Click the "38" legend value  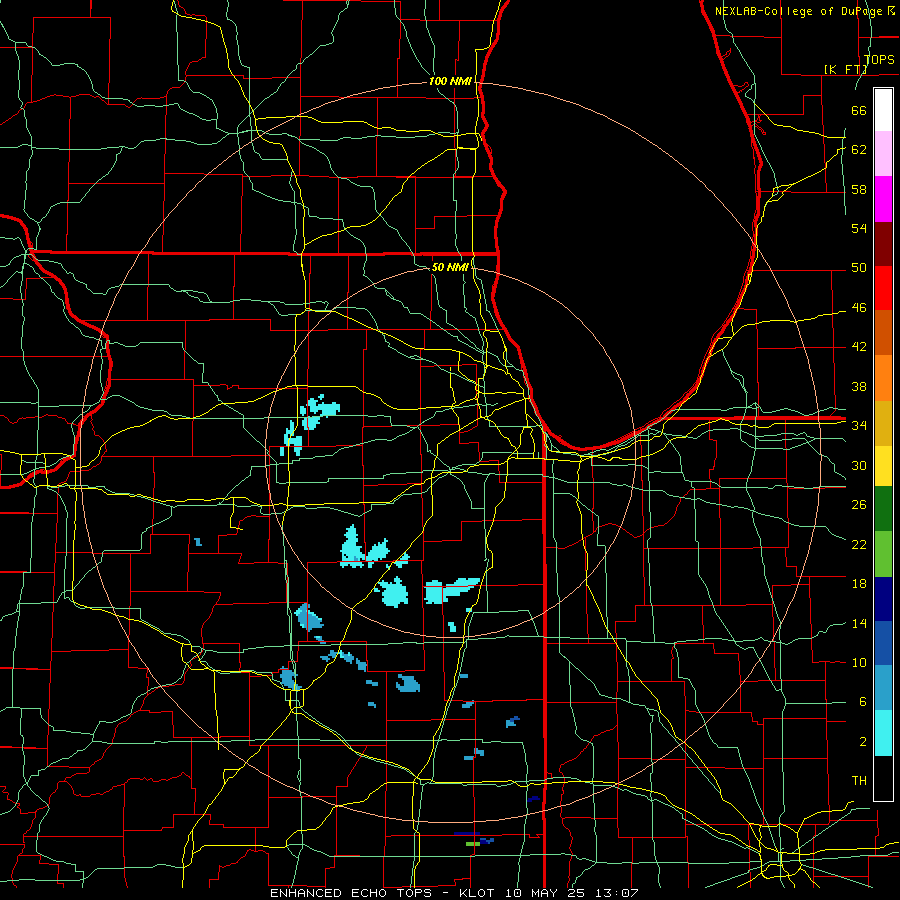859,386
